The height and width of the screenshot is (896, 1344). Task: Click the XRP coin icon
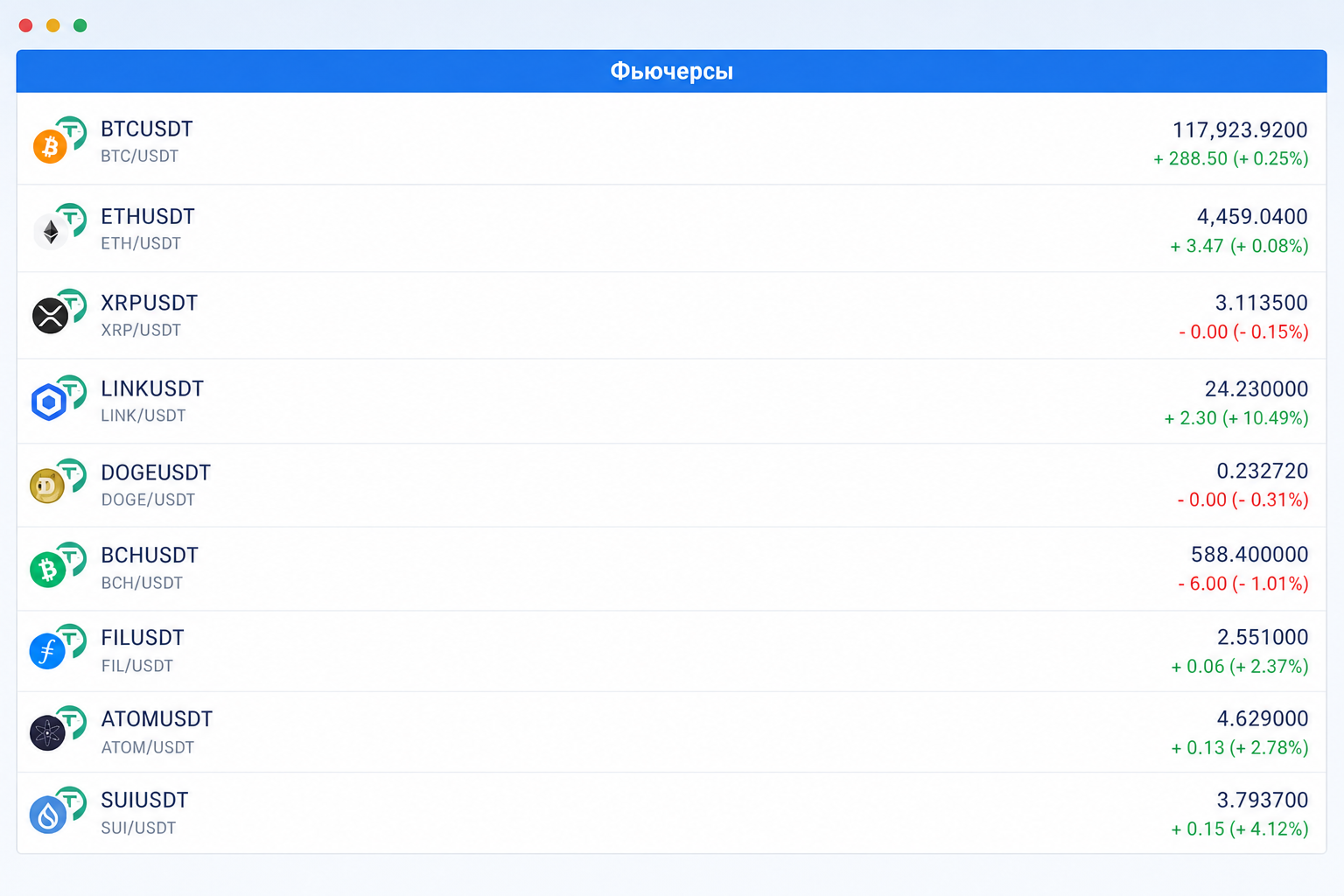[x=50, y=316]
